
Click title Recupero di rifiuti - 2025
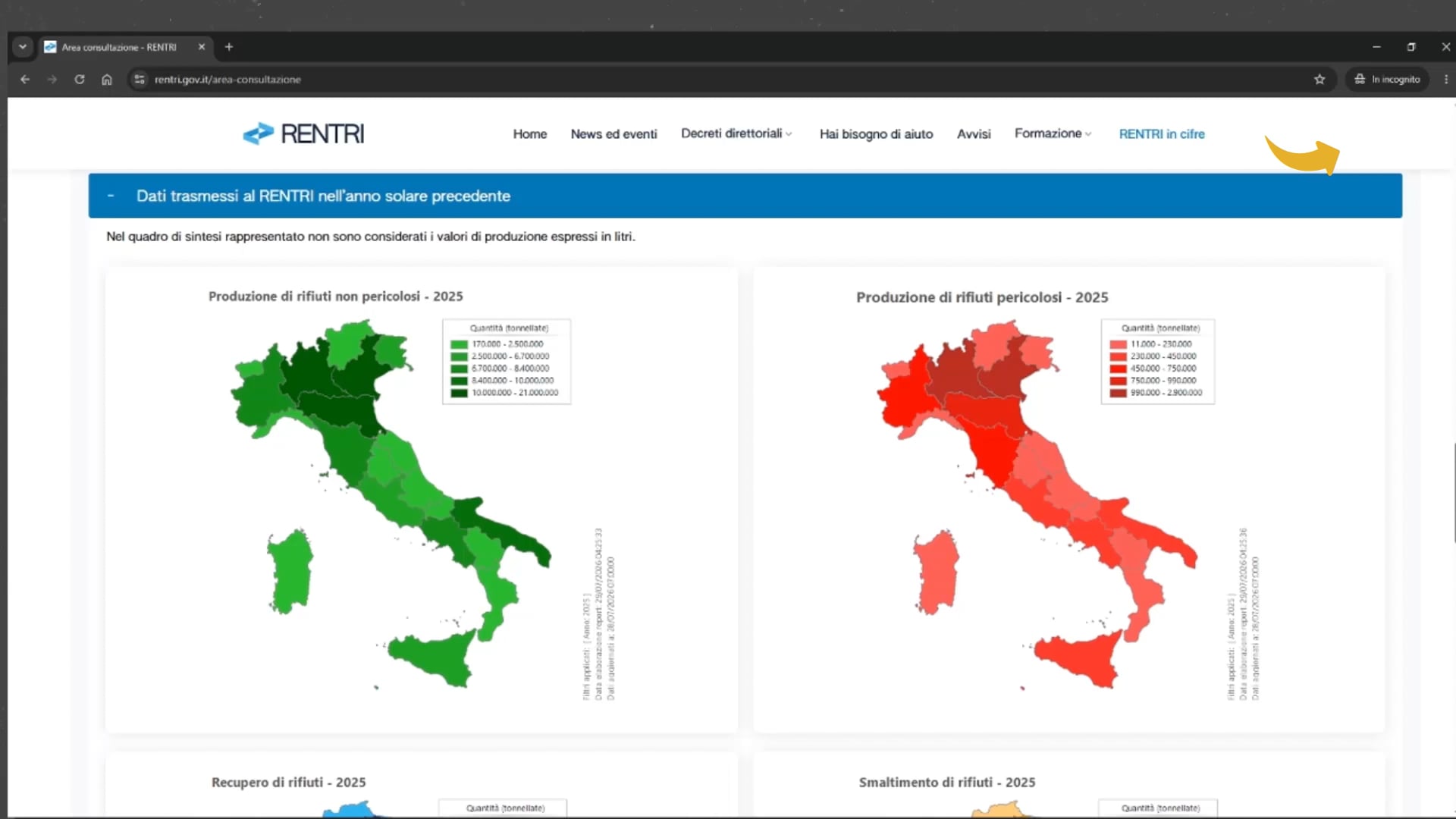(x=288, y=782)
